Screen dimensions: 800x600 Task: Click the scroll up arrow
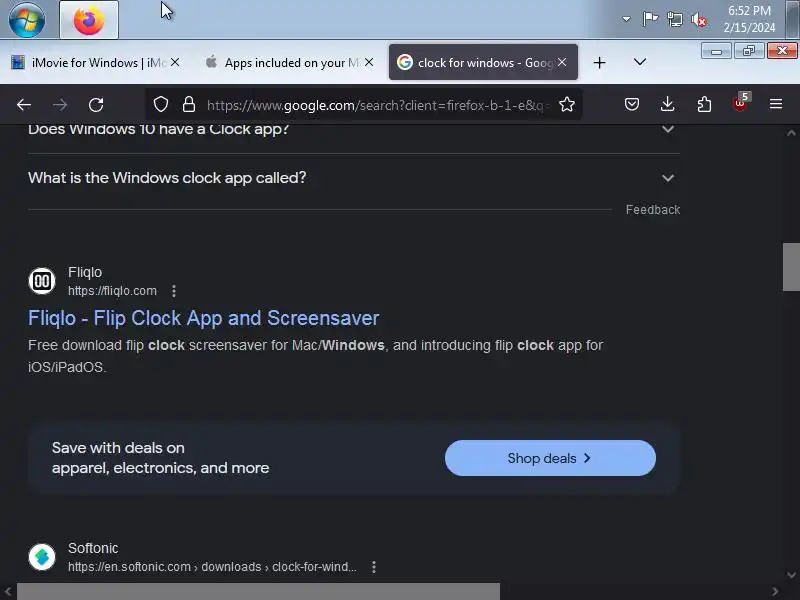[791, 133]
